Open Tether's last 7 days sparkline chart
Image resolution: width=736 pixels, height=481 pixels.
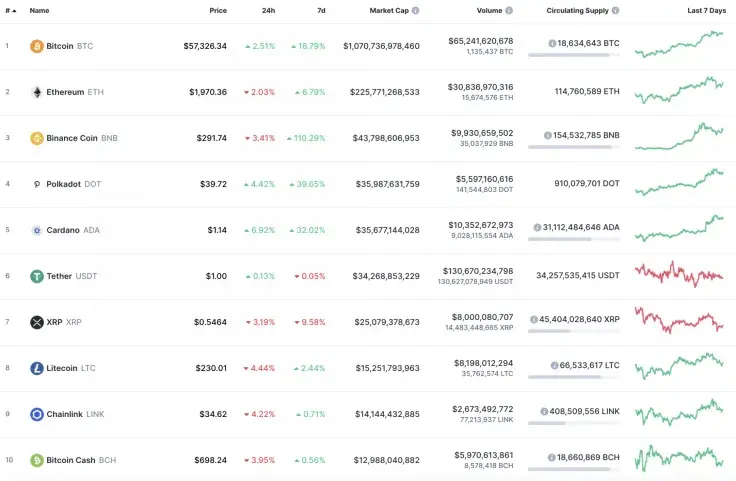coord(678,274)
